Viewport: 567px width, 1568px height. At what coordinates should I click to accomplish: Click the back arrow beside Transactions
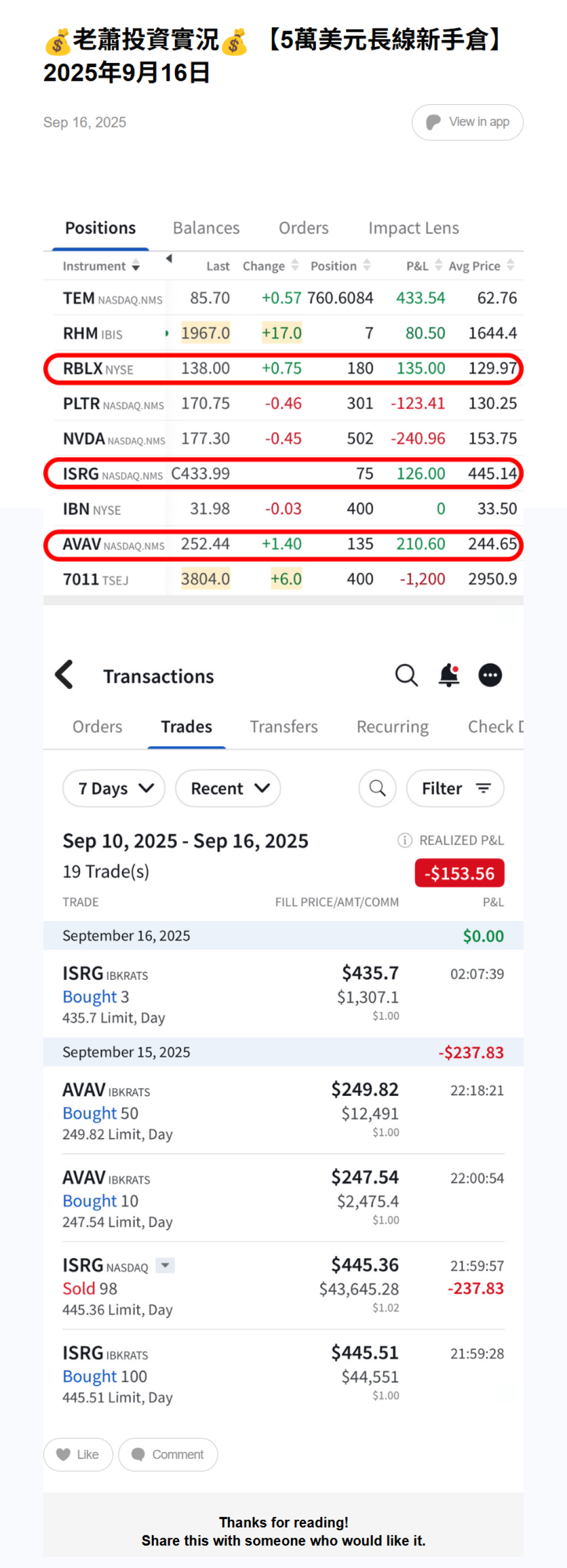point(65,674)
